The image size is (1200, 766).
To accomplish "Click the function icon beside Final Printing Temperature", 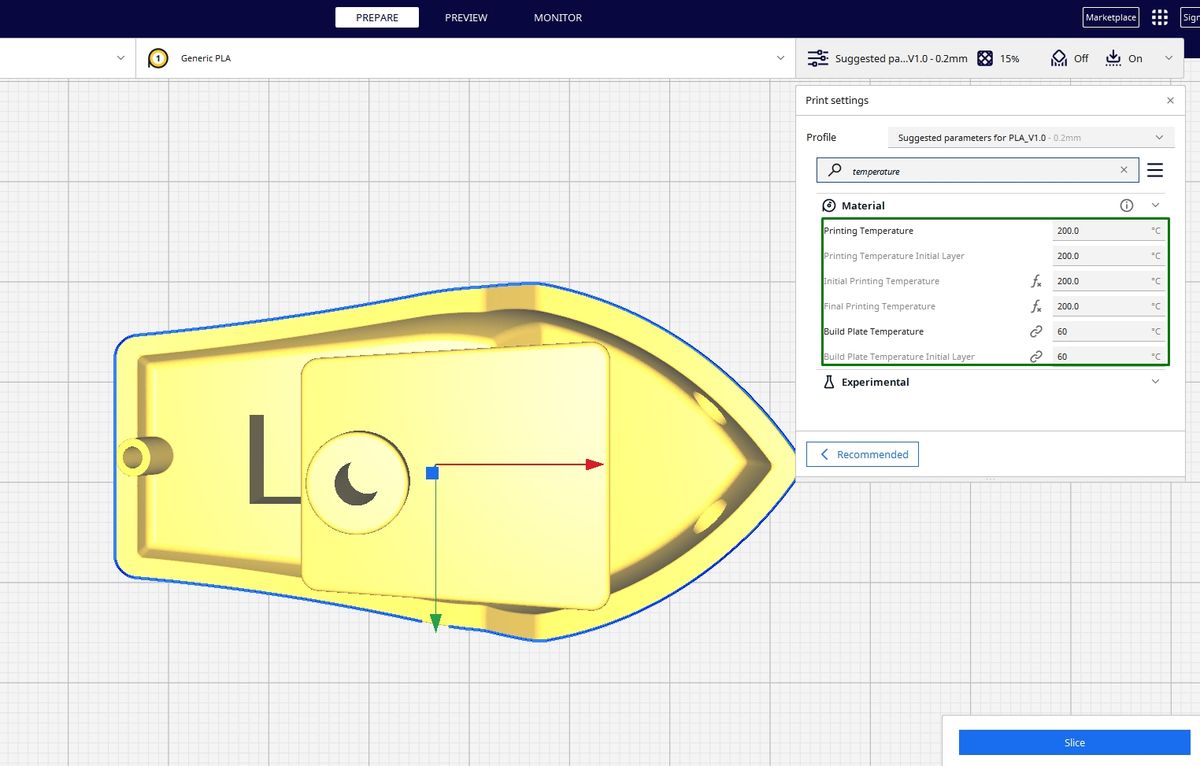I will [1036, 306].
